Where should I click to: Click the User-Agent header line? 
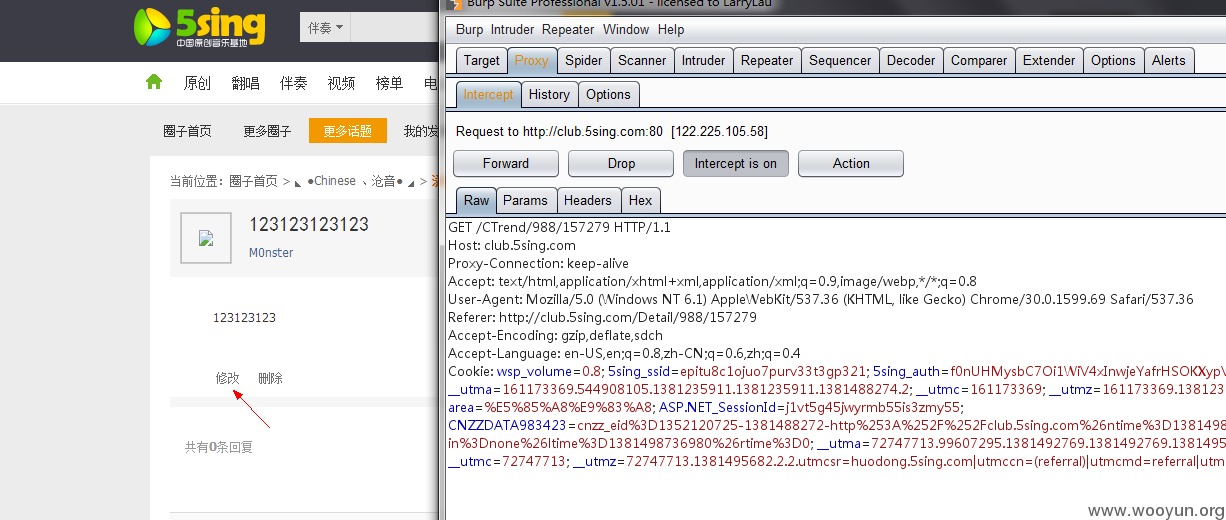click(x=820, y=299)
